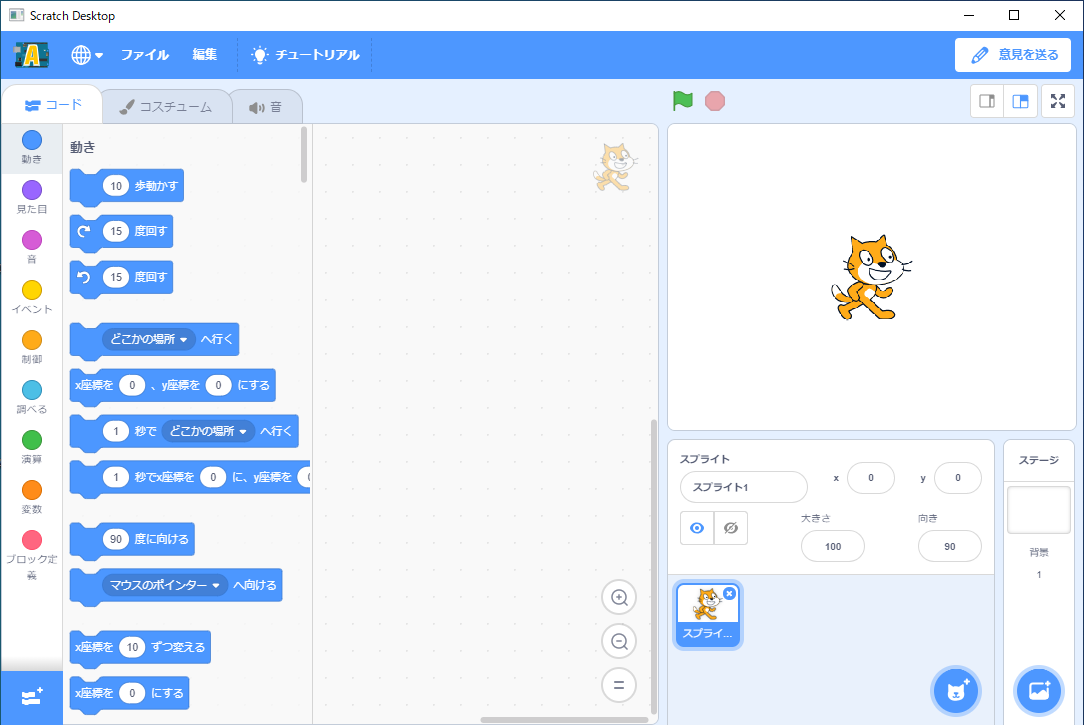Switch to small stage layout
Viewport: 1084px width, 725px height.
[x=987, y=101]
